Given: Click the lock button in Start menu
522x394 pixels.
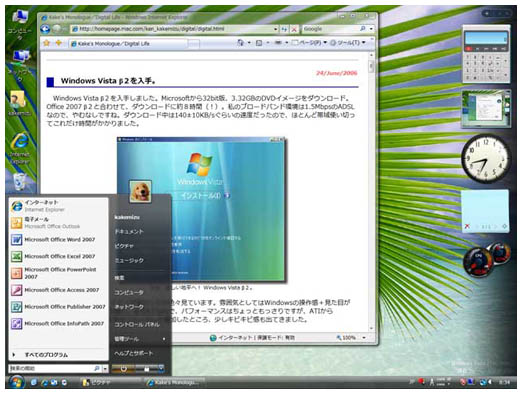Looking at the screenshot, I should (147, 369).
